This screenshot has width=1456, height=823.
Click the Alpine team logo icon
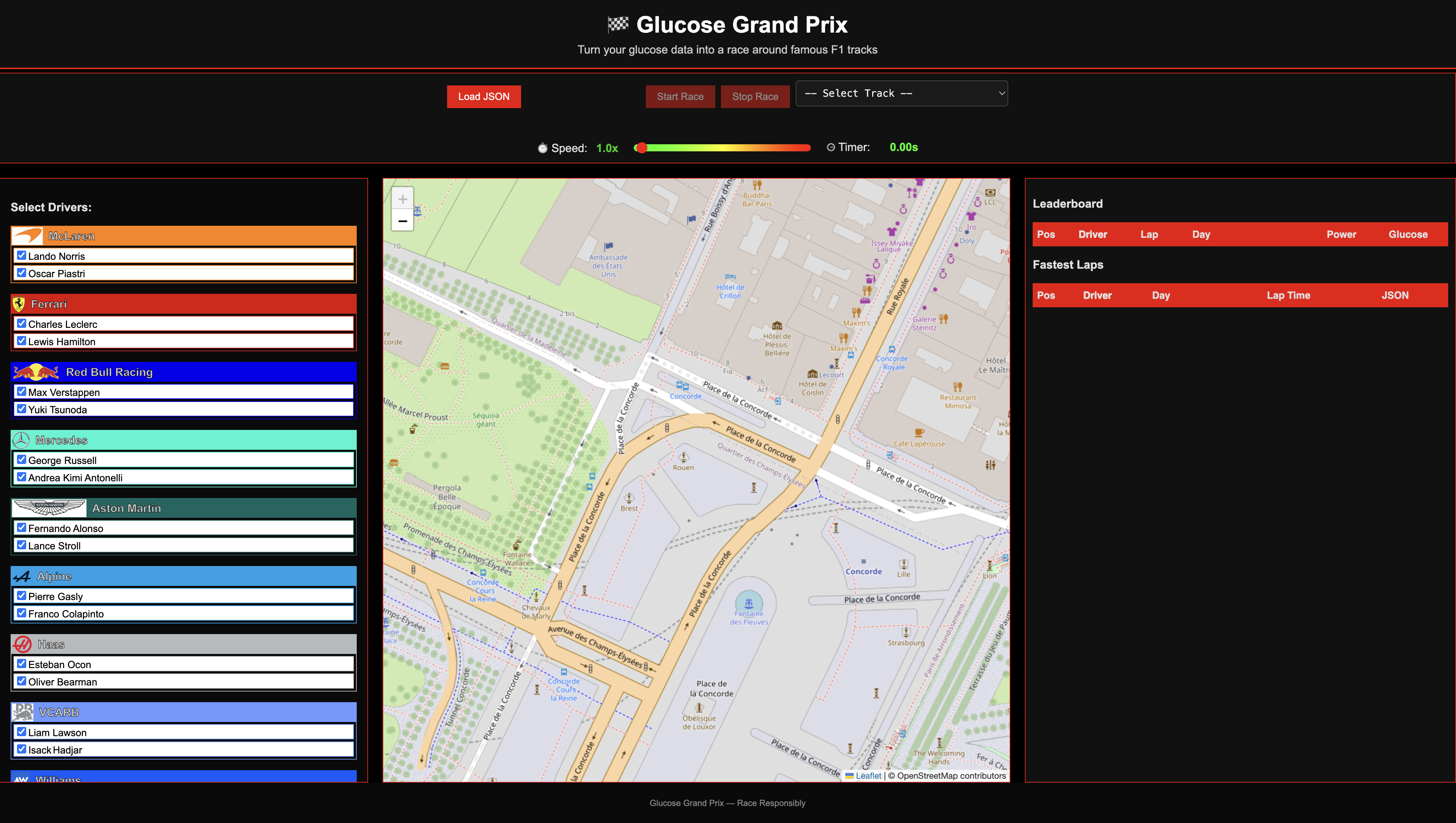point(22,576)
